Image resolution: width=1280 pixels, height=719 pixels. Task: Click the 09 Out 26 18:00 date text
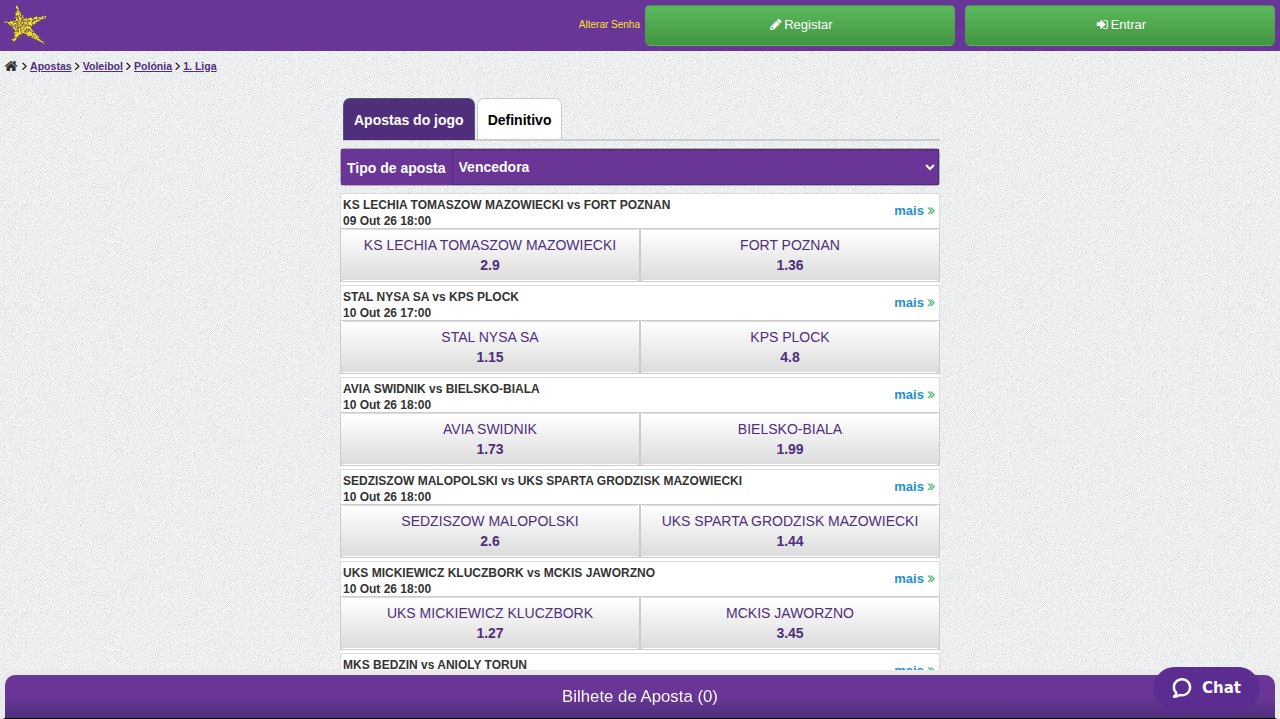click(387, 221)
